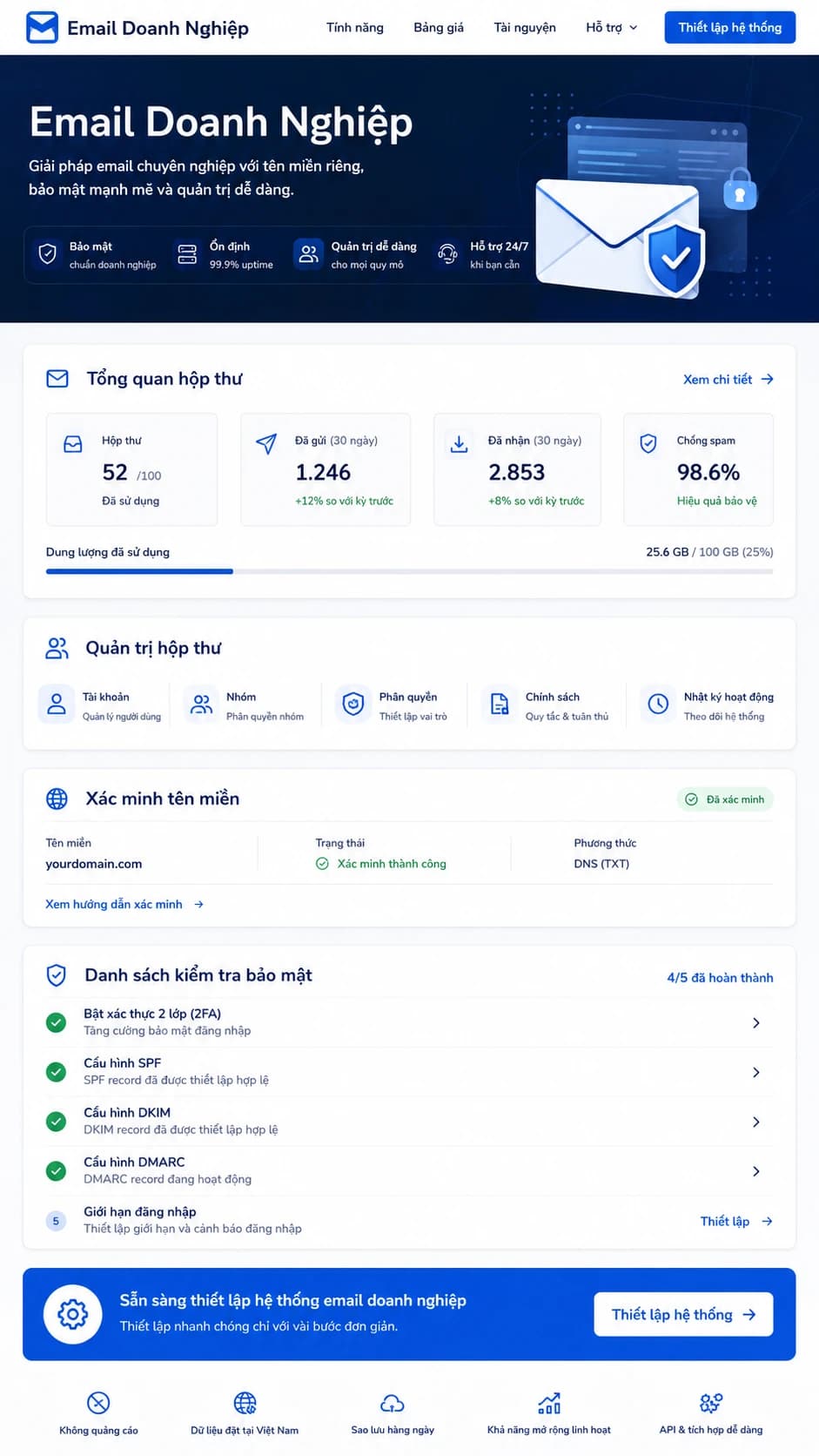819x1456 pixels.
Task: Select the 2.853 received count value
Action: click(x=516, y=472)
